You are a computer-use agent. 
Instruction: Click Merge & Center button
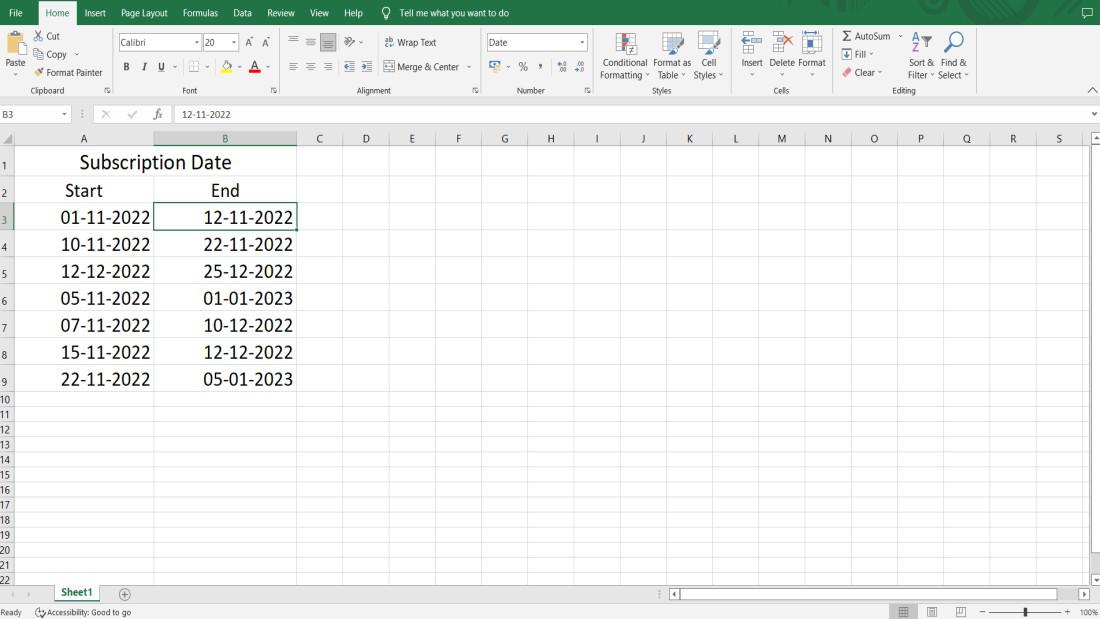pyautogui.click(x=421, y=67)
